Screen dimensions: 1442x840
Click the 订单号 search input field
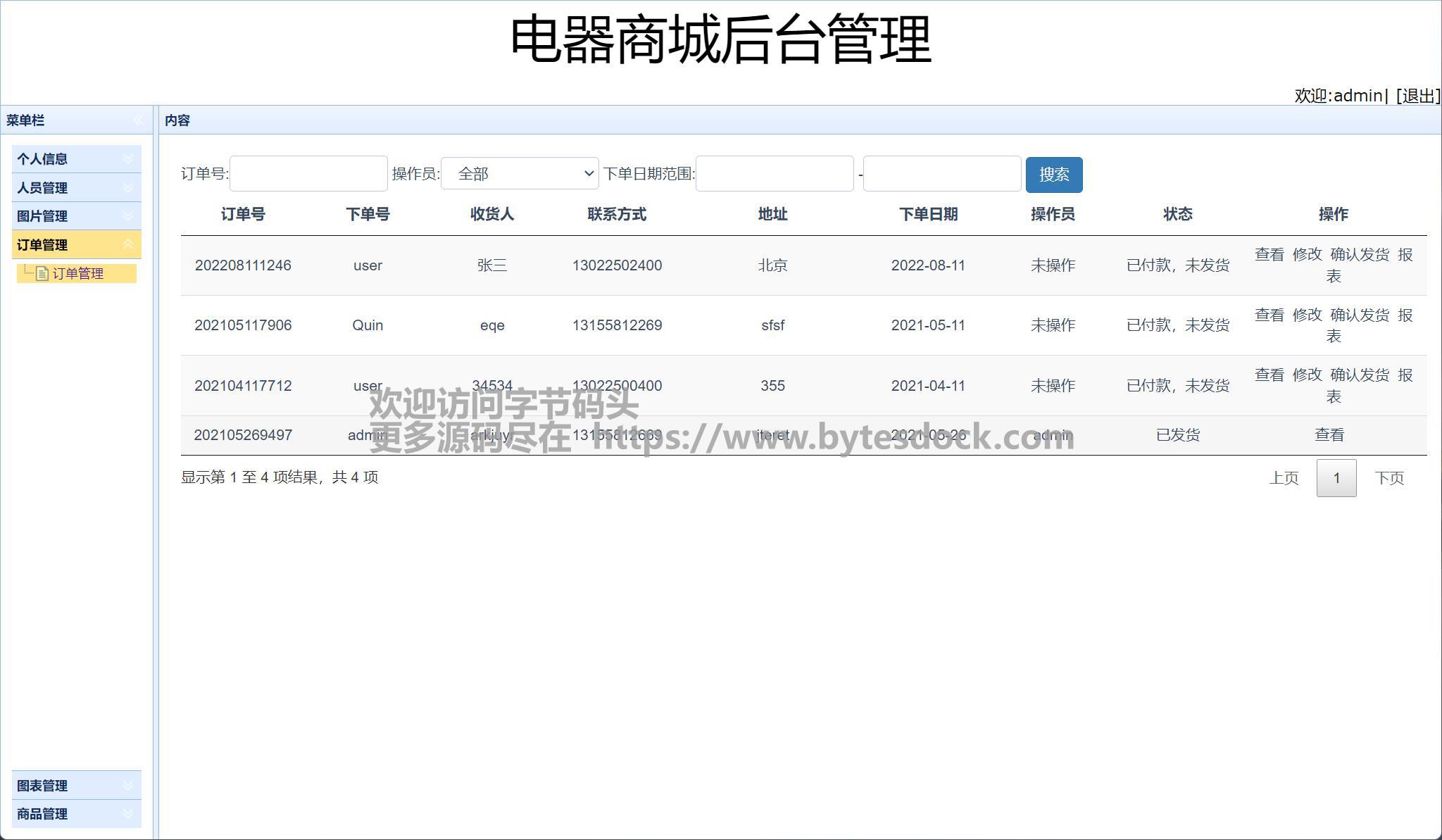click(x=308, y=174)
